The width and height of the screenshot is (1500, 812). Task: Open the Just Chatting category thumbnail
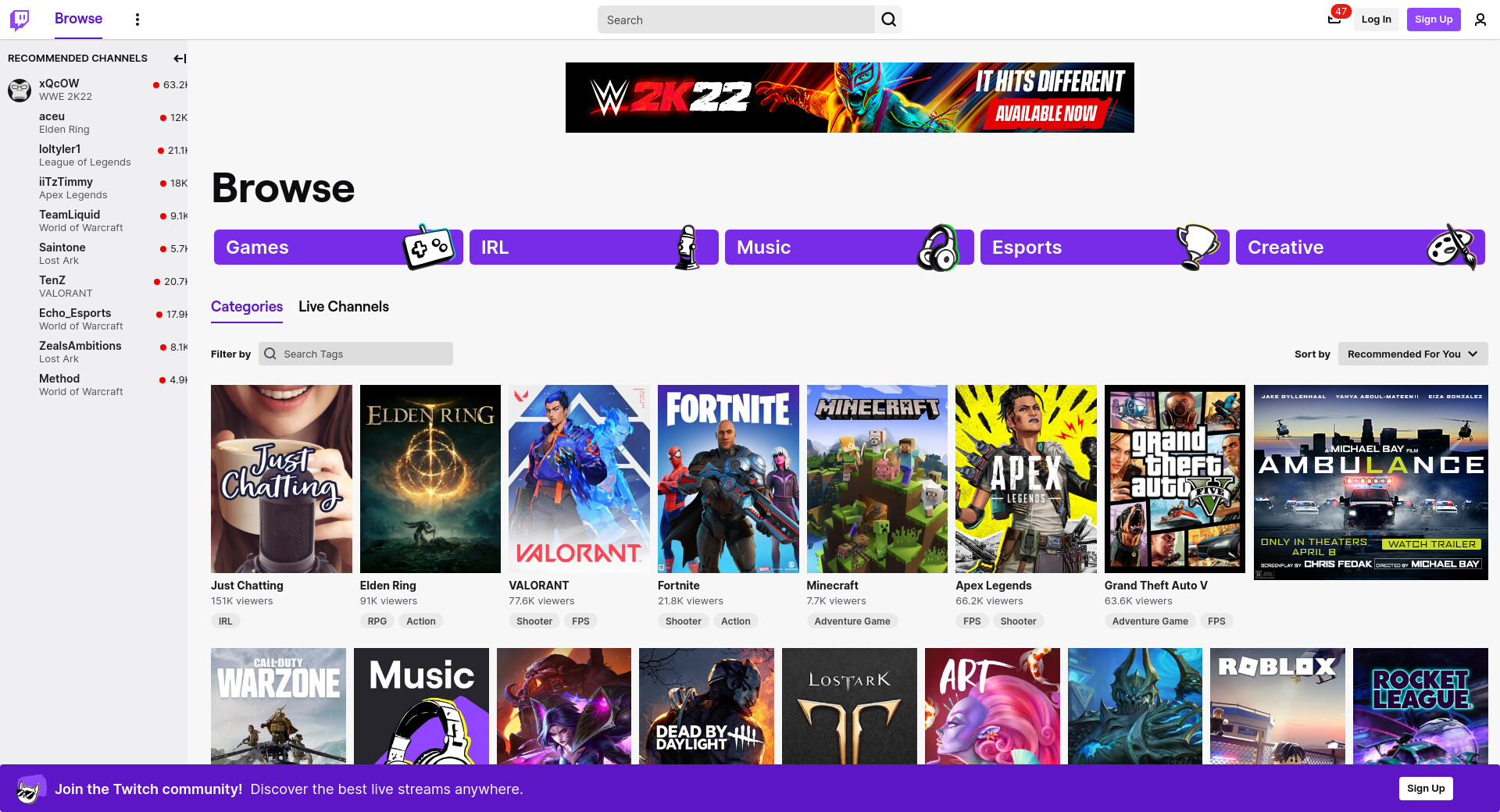point(281,479)
